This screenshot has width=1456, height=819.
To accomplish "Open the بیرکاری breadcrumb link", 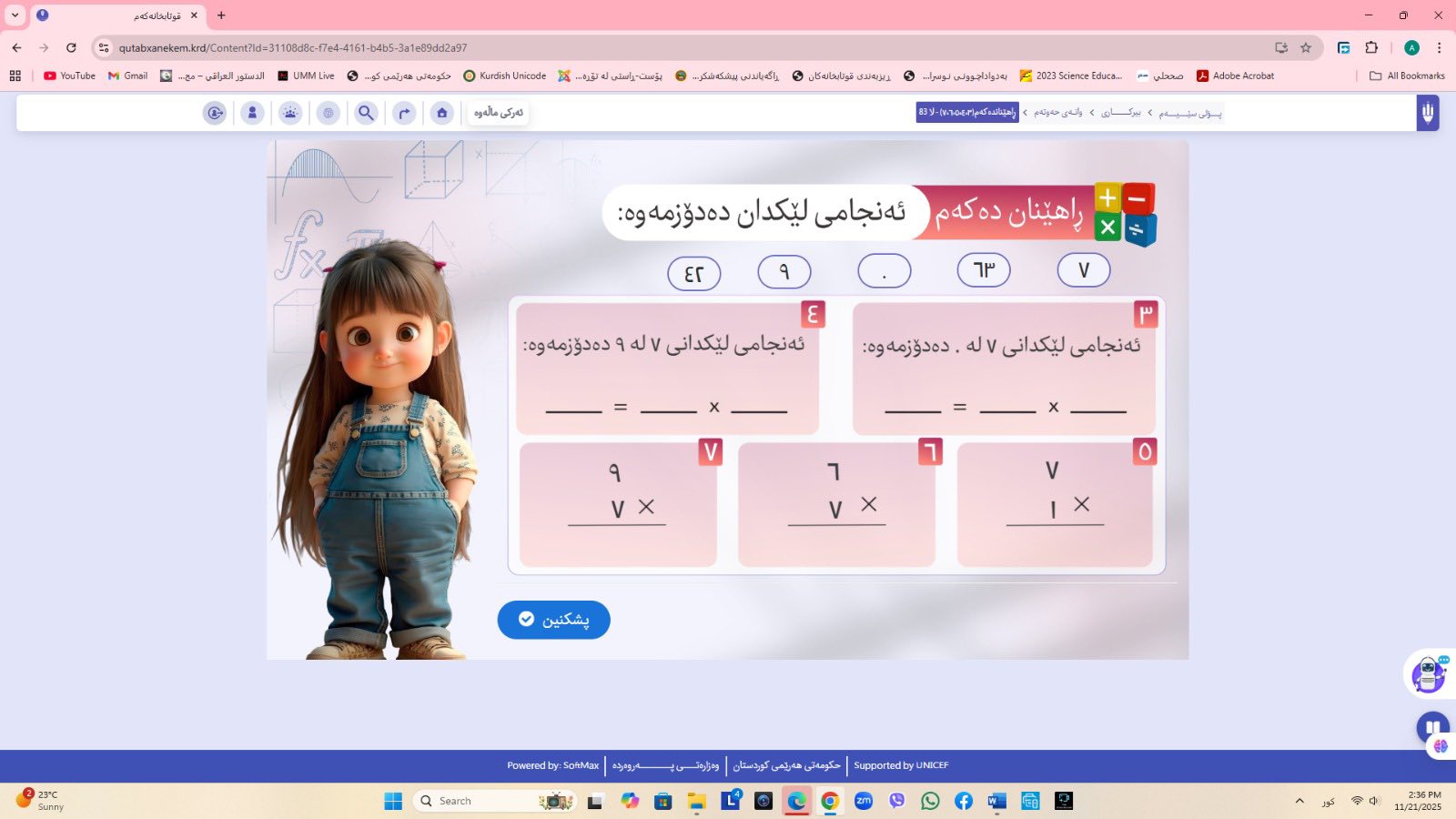I will 1121,113.
